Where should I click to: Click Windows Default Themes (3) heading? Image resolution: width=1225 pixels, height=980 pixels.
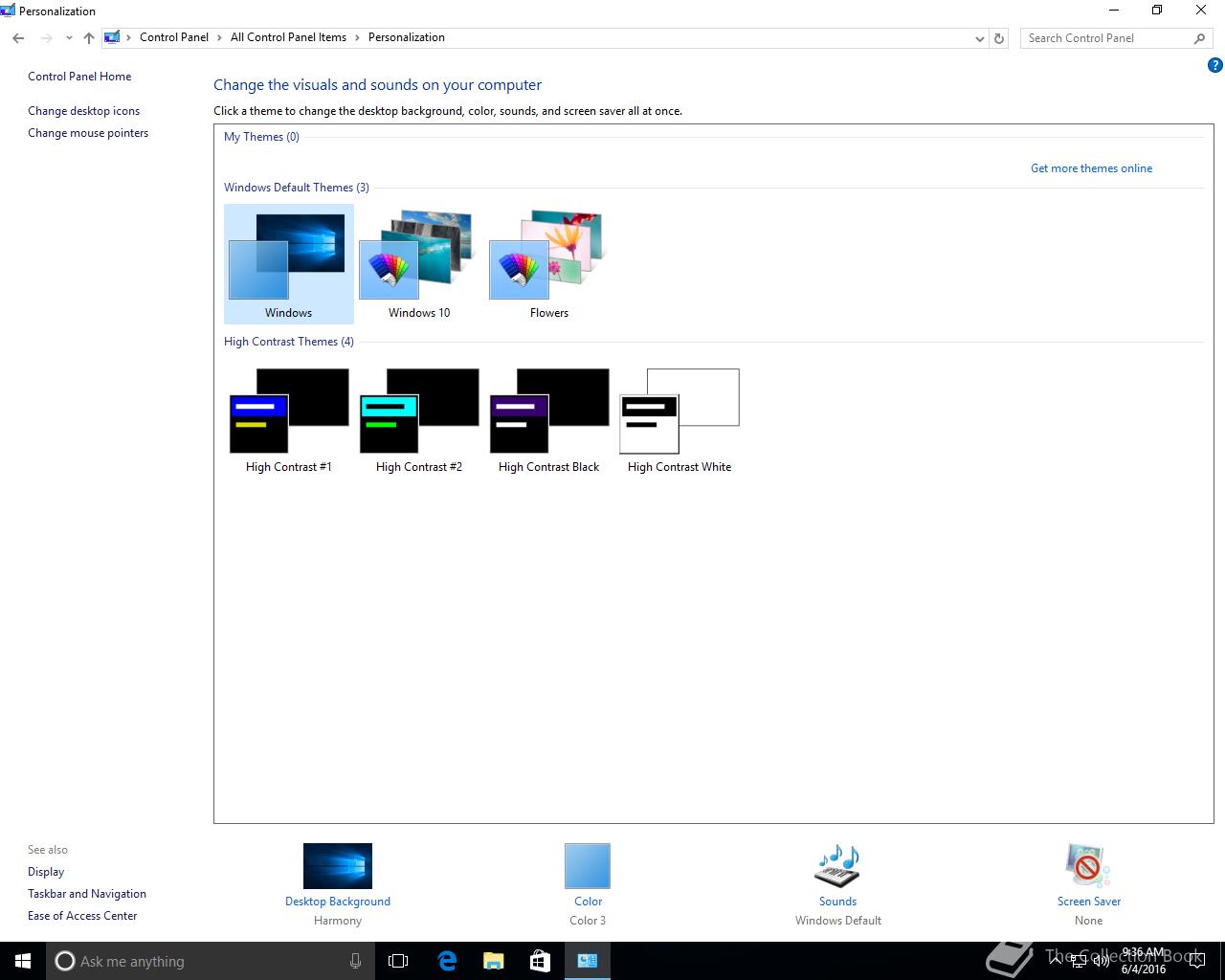(x=297, y=188)
